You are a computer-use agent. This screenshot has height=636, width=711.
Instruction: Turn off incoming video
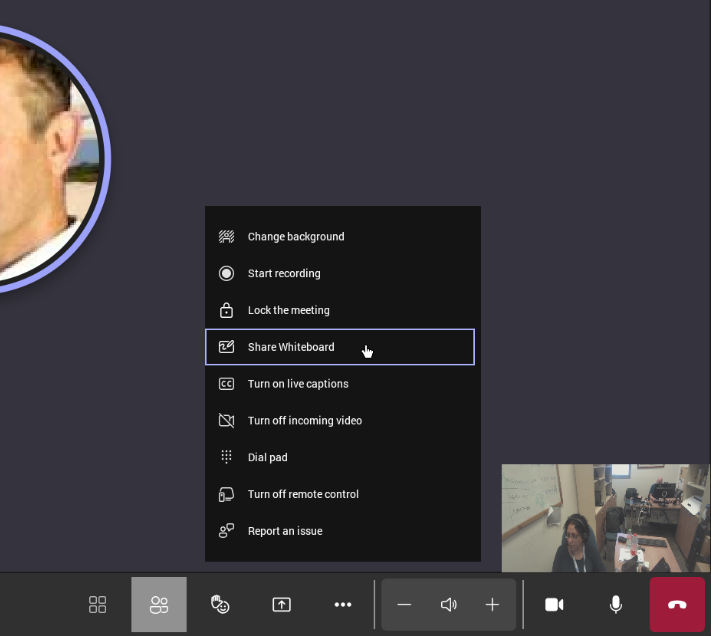(304, 421)
